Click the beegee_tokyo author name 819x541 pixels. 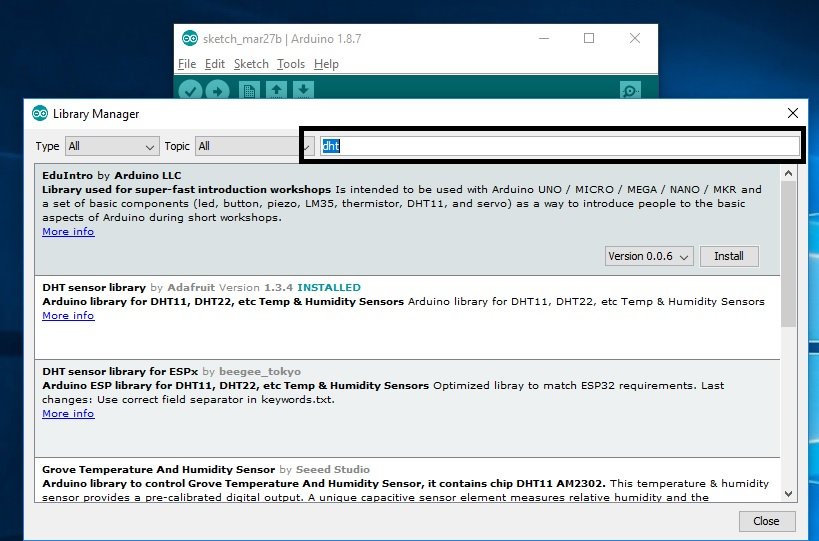pyautogui.click(x=260, y=371)
